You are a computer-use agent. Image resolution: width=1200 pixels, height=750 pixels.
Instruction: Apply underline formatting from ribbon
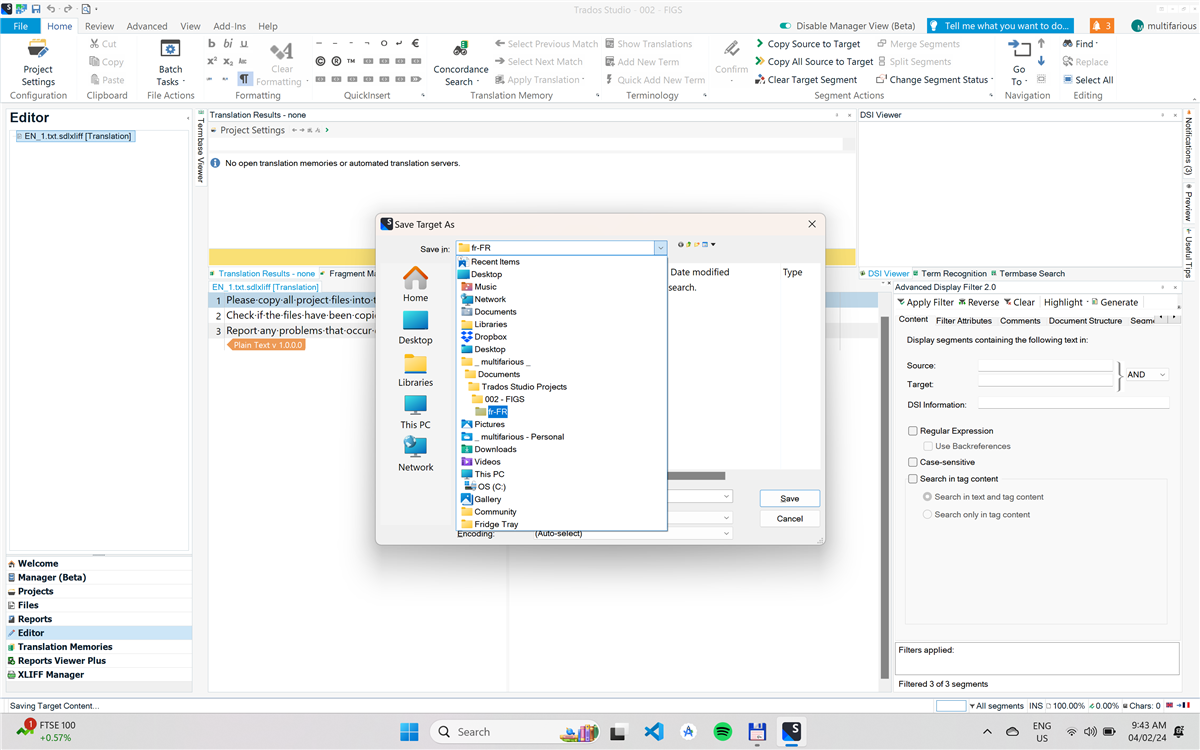point(244,44)
